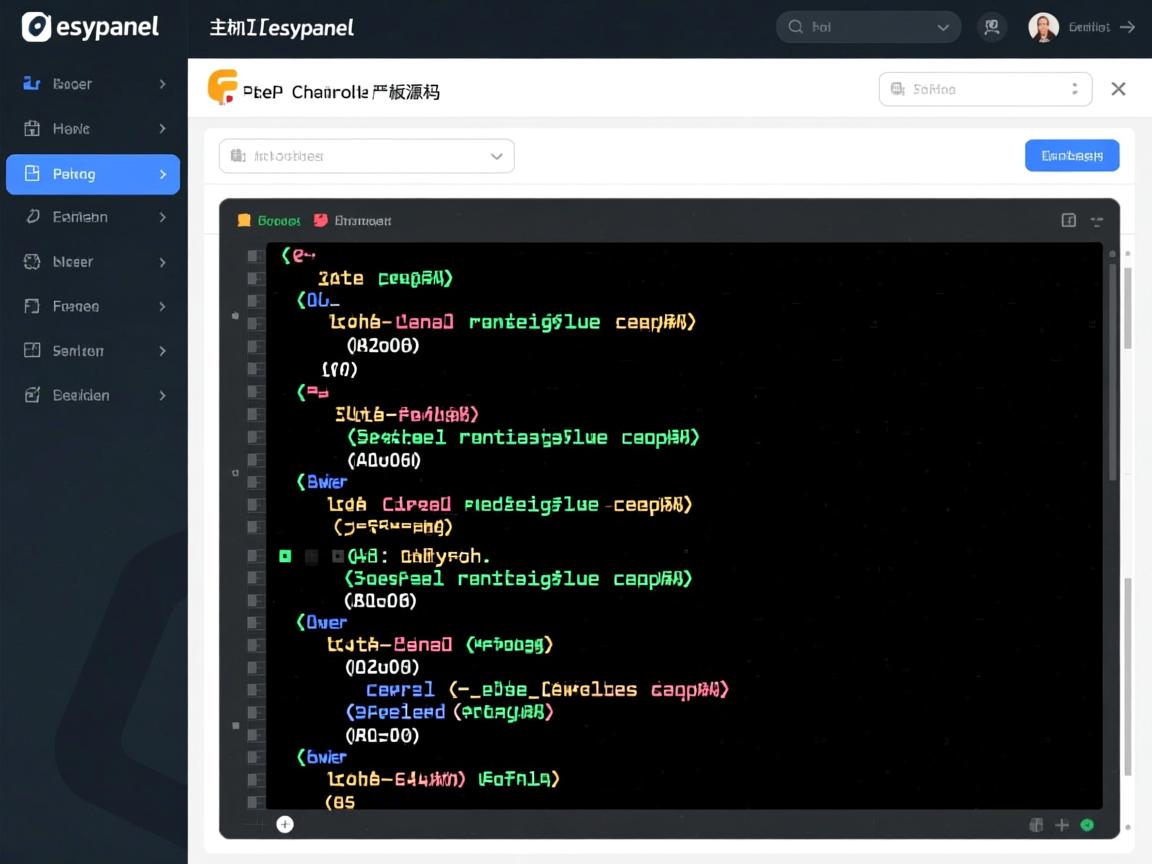Click the user avatar photo in the top bar
The width and height of the screenshot is (1152, 864).
tap(1043, 27)
